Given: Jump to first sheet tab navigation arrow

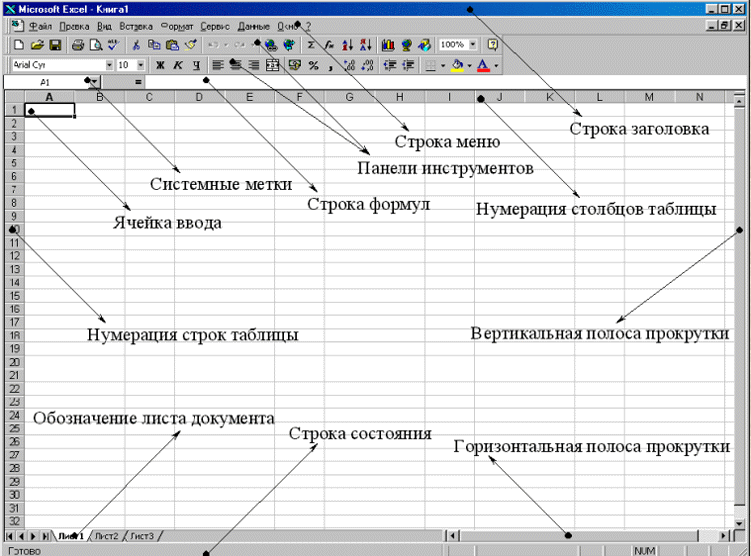Looking at the screenshot, I should click(10, 536).
